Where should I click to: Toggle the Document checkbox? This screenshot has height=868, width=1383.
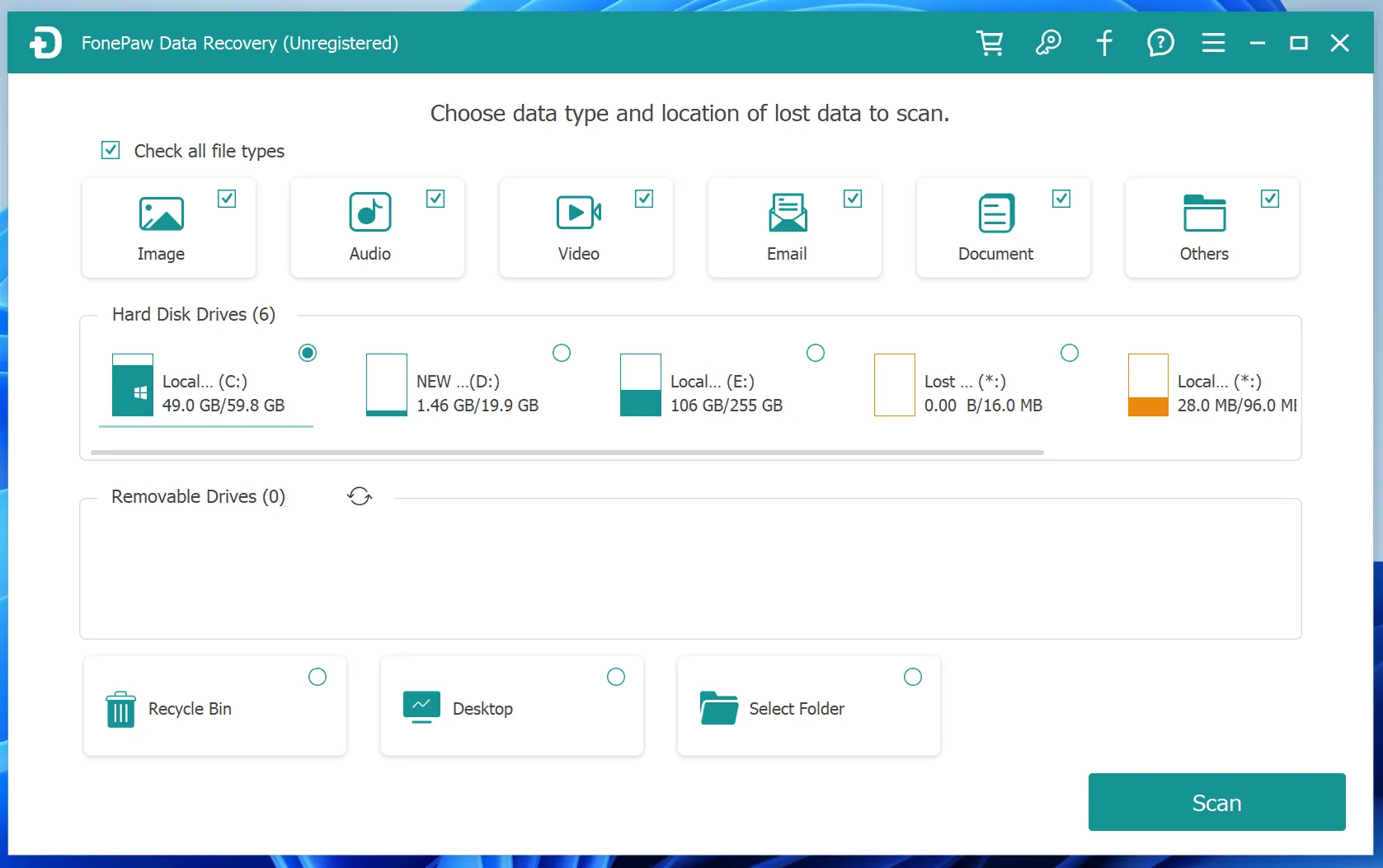1061,199
